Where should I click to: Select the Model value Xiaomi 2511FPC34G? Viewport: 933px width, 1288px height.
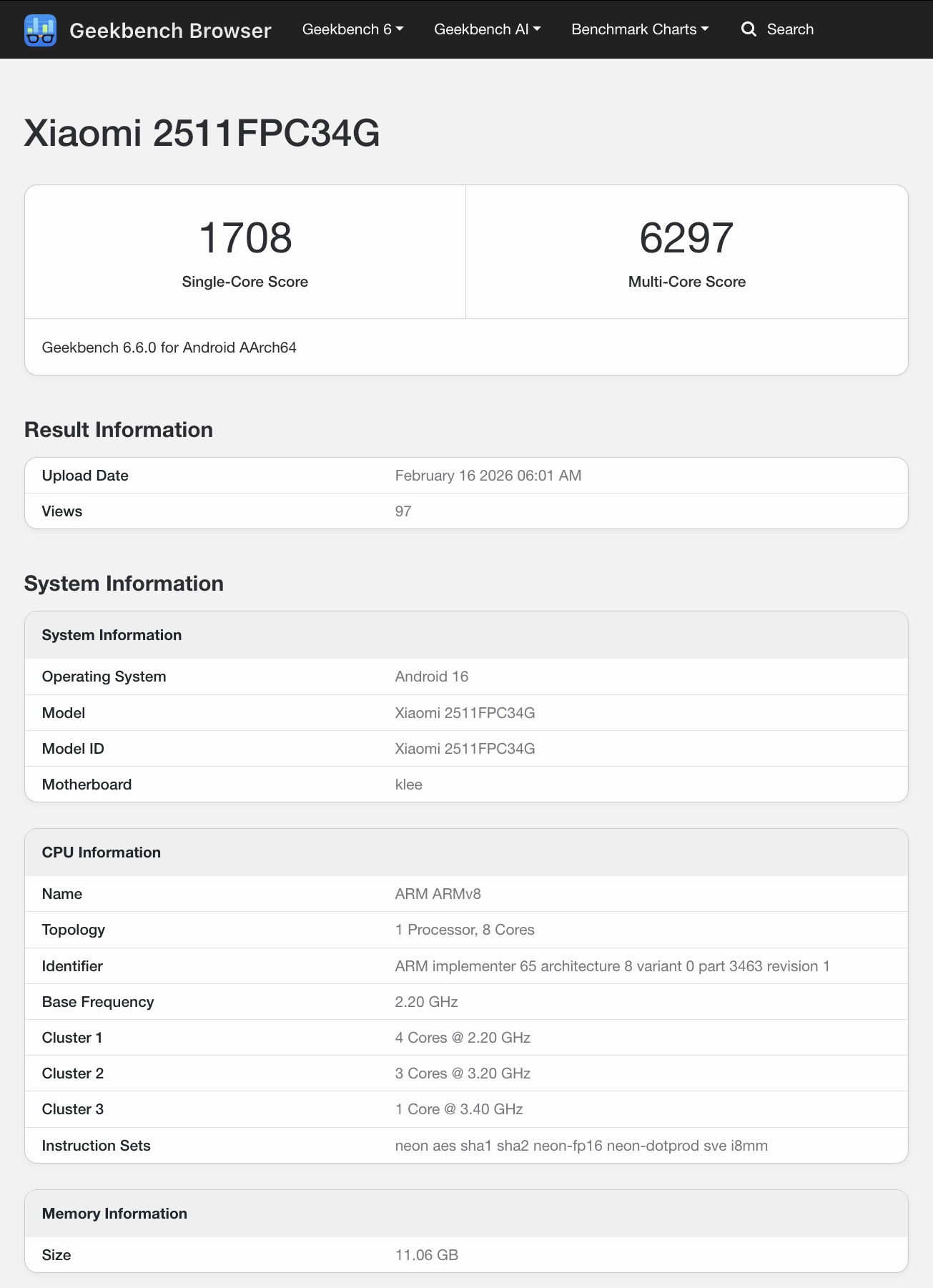coord(465,713)
